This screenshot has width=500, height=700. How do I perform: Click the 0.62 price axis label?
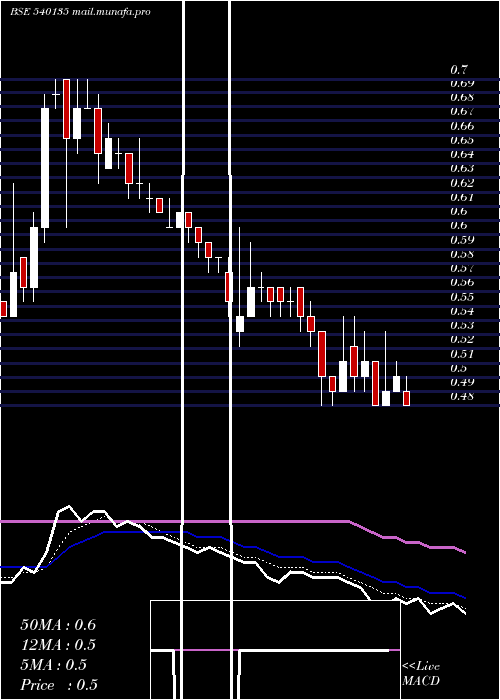[x=462, y=183]
